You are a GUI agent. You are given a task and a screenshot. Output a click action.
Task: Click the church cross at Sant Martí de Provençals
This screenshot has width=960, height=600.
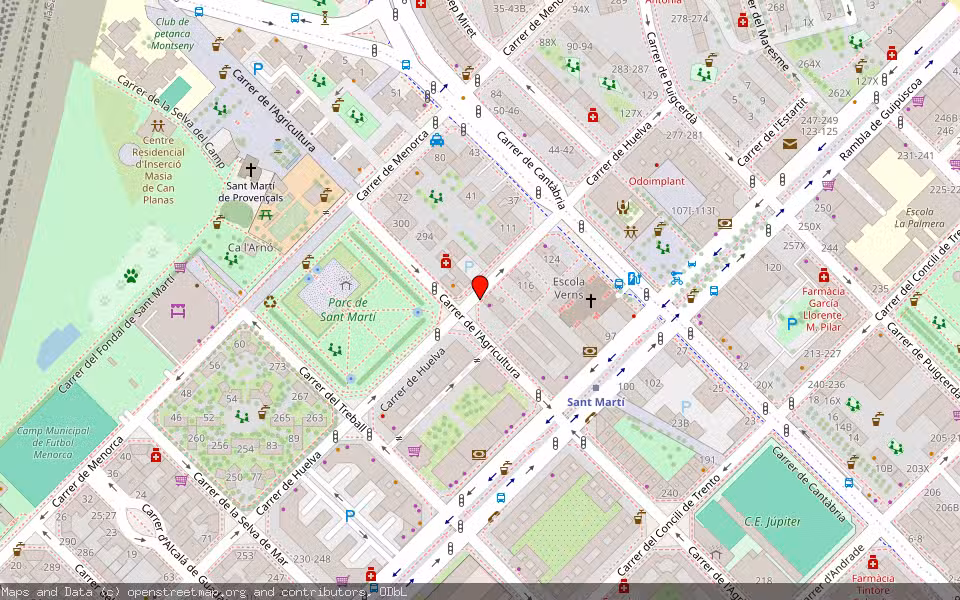[251, 170]
